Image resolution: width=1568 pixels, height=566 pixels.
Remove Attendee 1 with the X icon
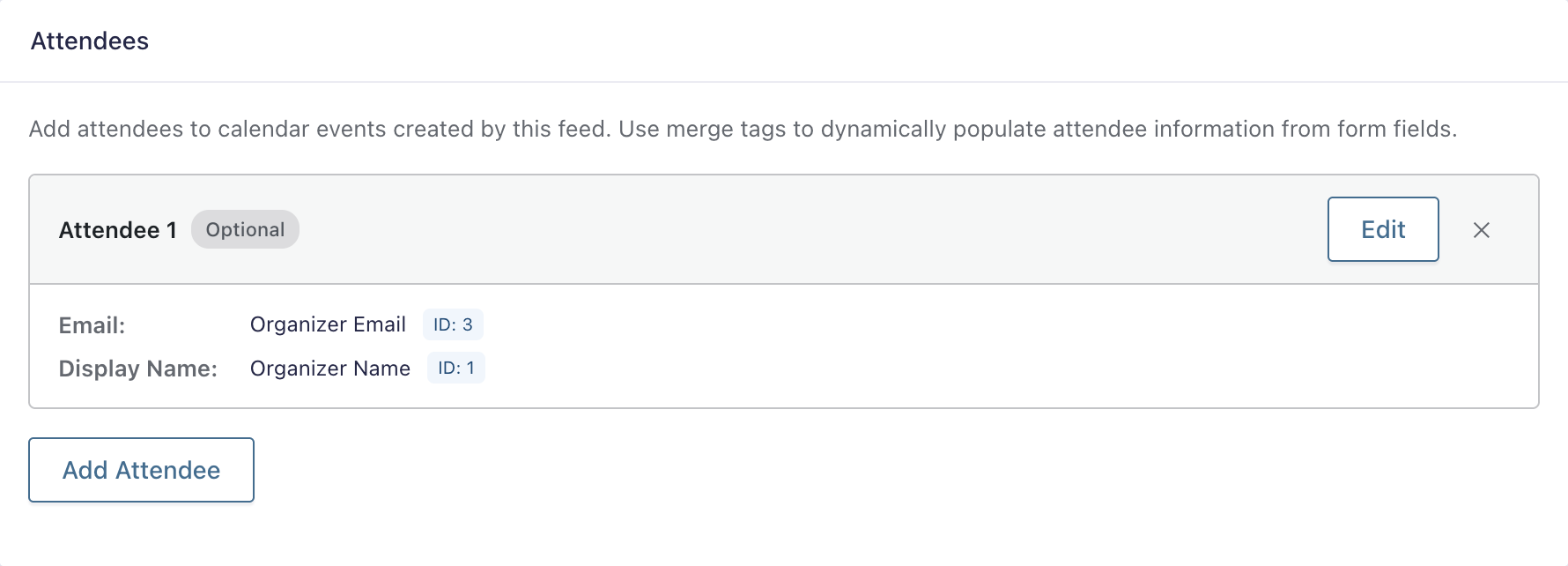click(1482, 230)
